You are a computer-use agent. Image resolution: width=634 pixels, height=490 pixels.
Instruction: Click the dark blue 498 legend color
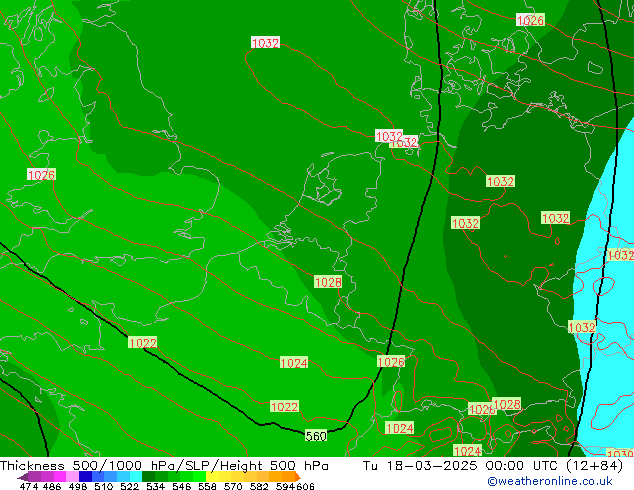86,477
